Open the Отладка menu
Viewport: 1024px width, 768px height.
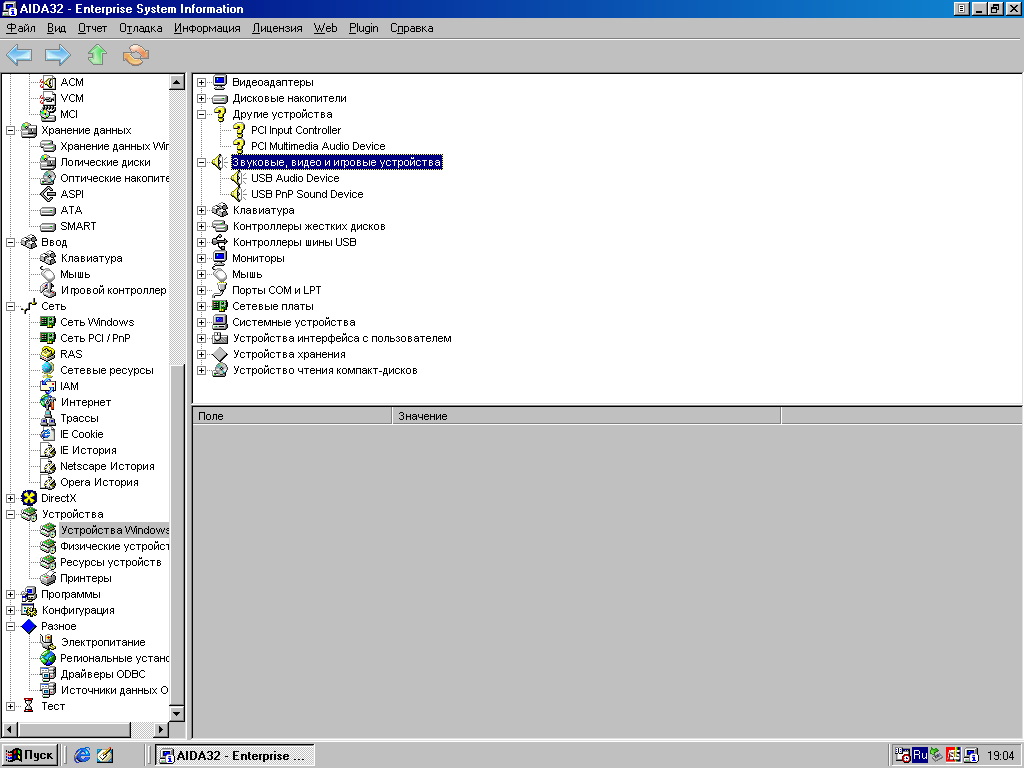coord(140,28)
